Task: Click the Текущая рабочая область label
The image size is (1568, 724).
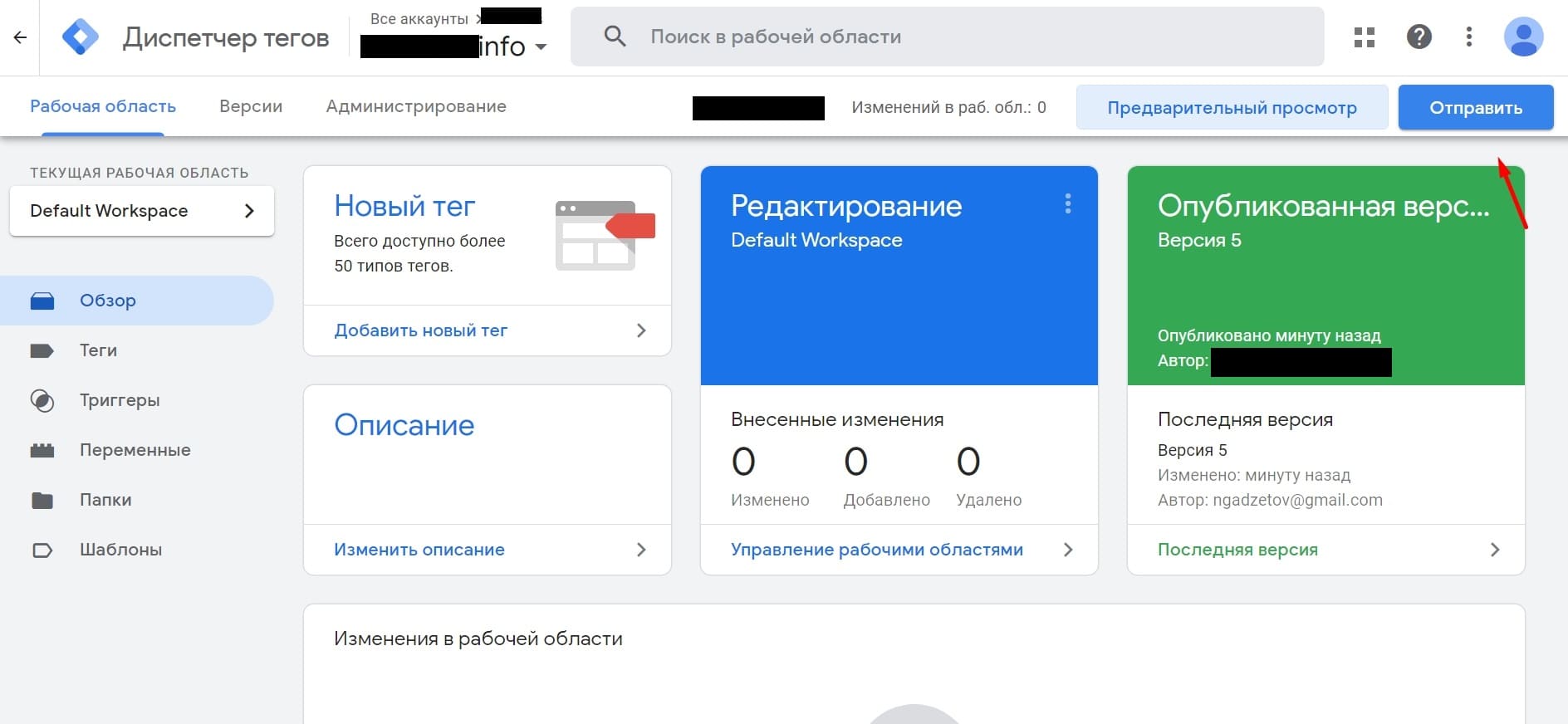Action: 140,173
